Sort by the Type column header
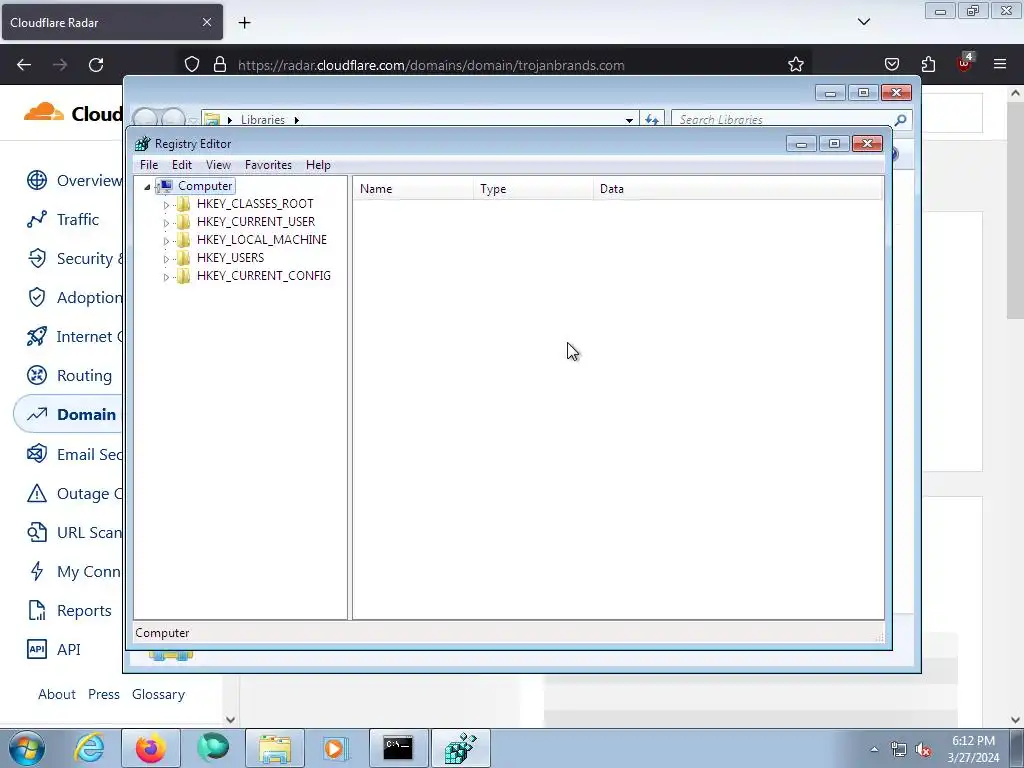Image resolution: width=1024 pixels, height=768 pixels. pos(534,189)
